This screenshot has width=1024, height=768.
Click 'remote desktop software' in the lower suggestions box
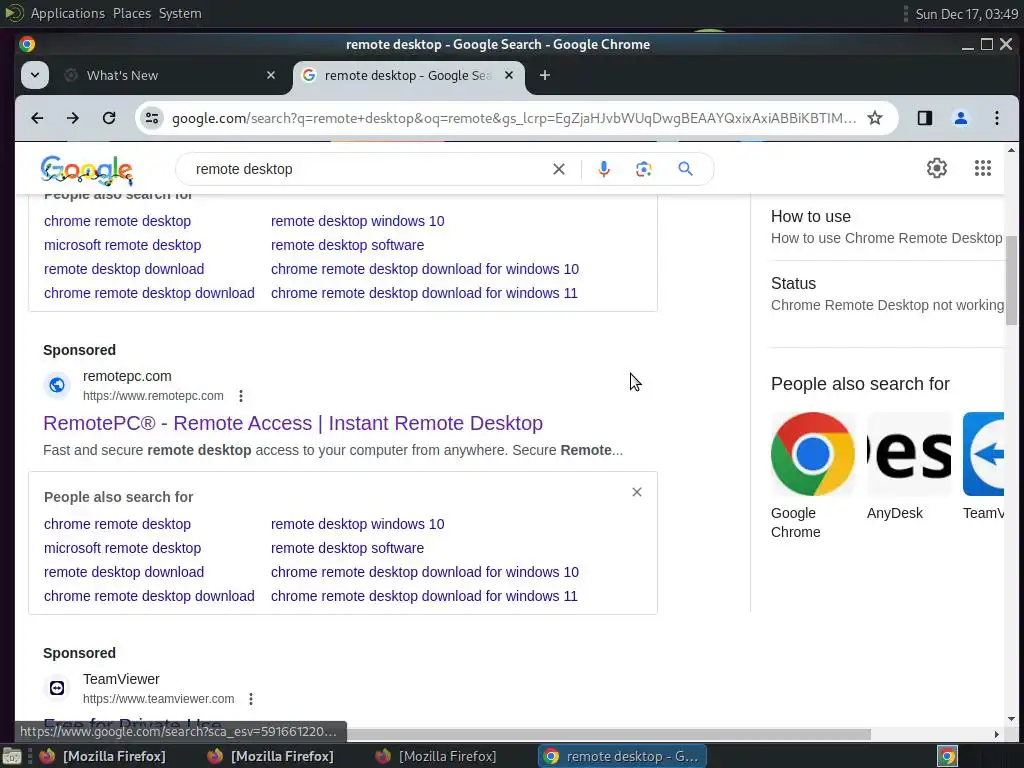(347, 548)
